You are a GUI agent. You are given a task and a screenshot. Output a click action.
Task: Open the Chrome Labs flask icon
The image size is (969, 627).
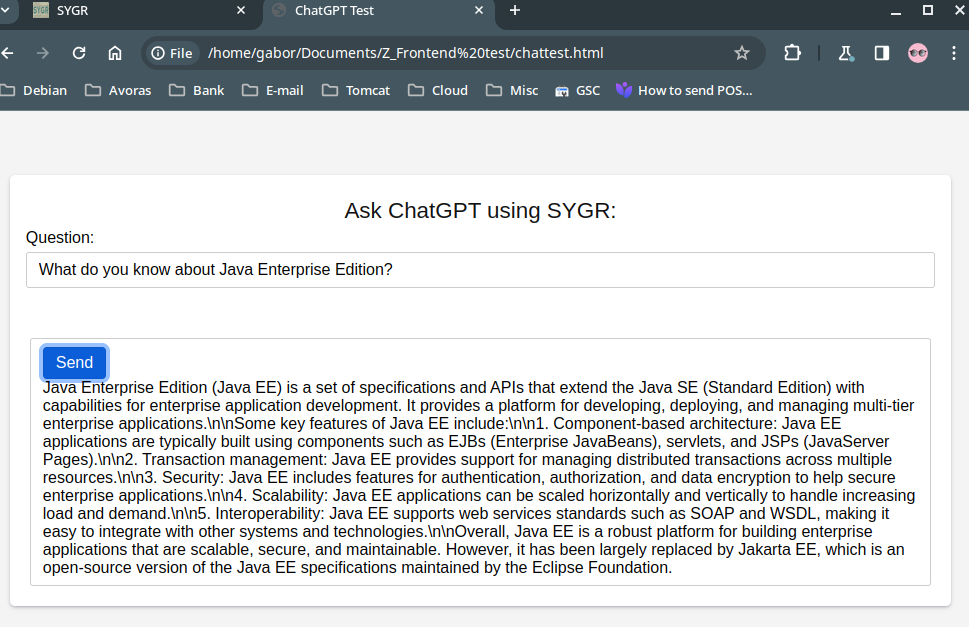[845, 54]
